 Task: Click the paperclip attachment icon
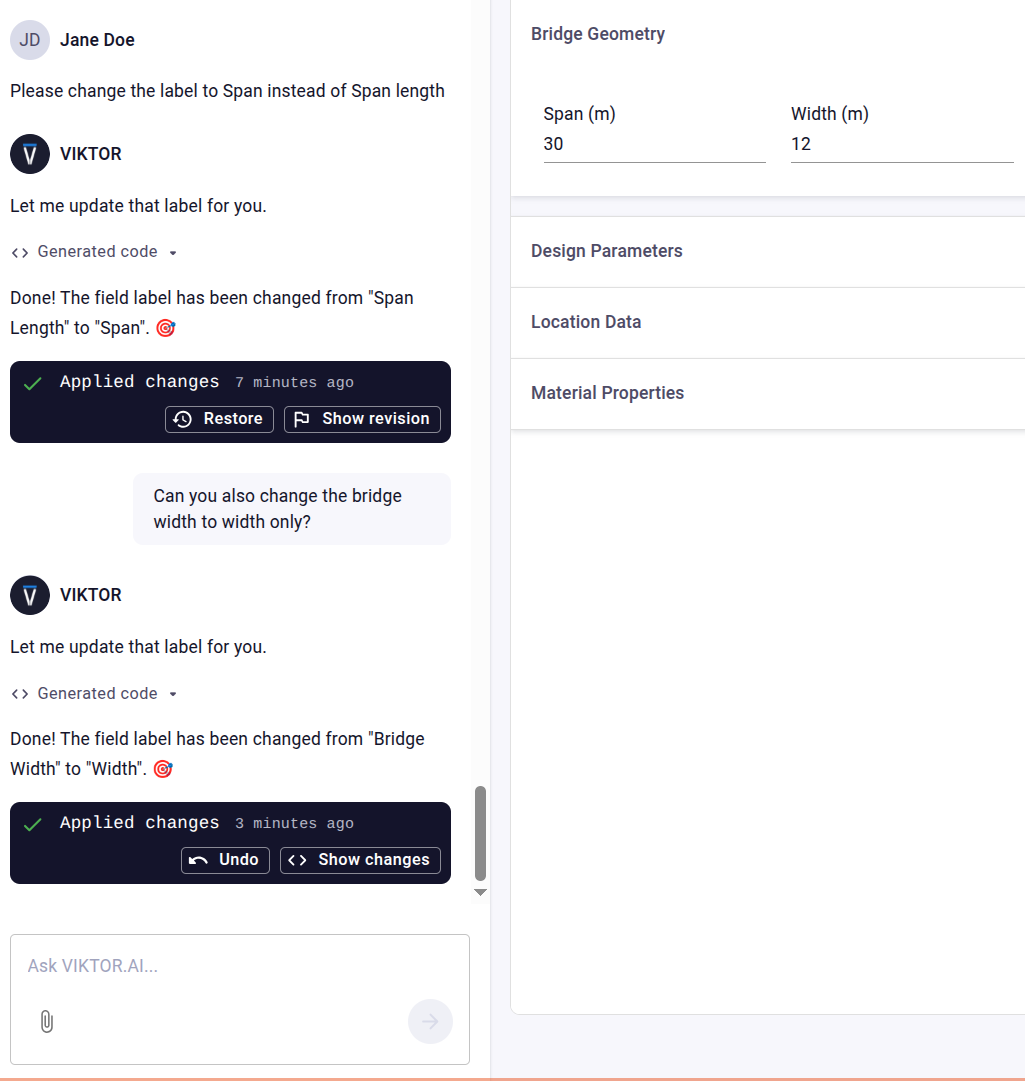(46, 1021)
